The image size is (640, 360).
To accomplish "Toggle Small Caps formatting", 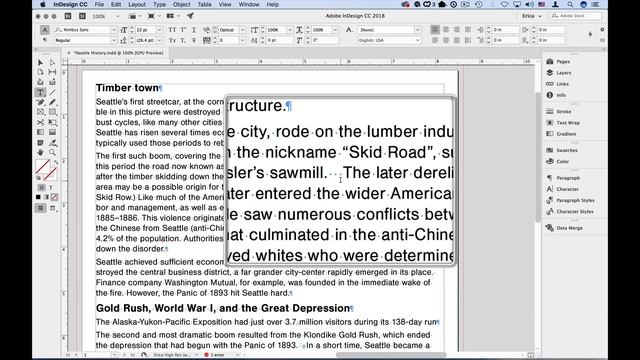I will coord(172,40).
